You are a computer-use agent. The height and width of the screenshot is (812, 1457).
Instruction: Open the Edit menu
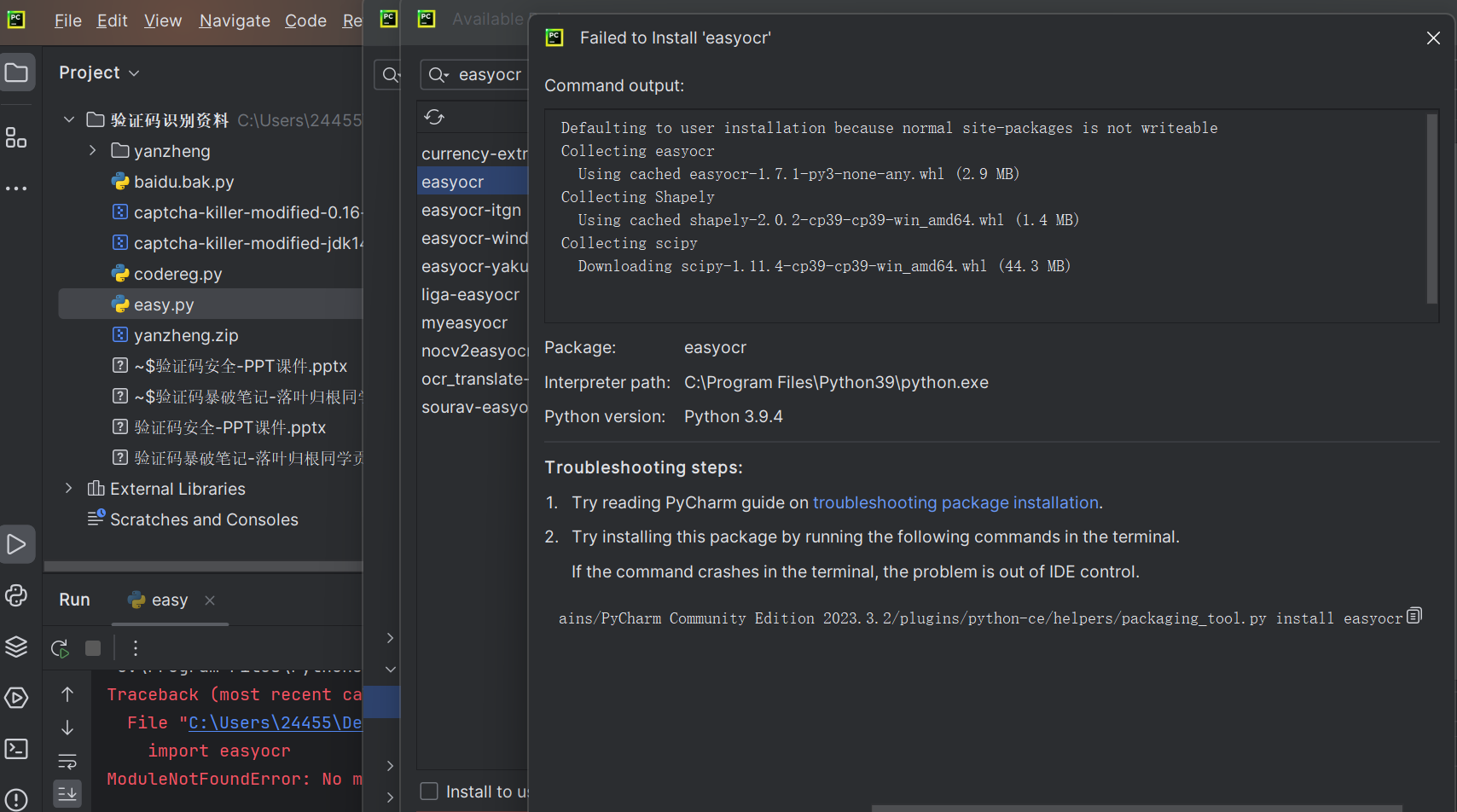coord(112,20)
